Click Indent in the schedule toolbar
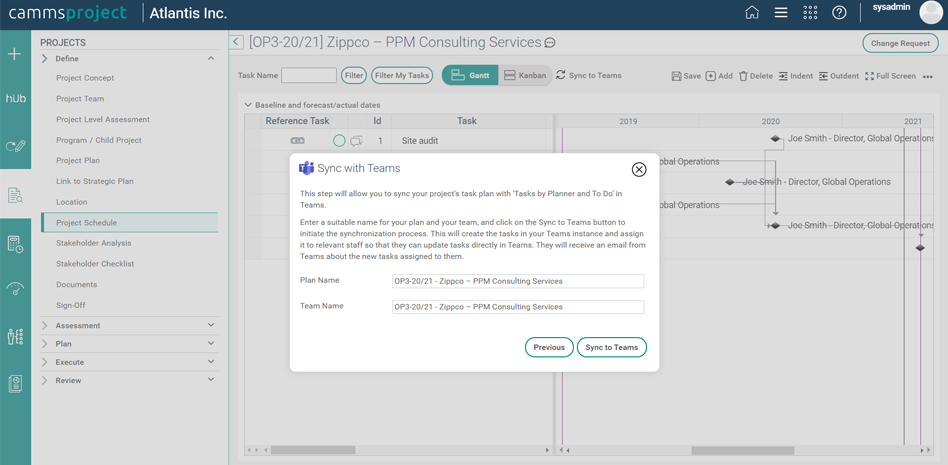The image size is (948, 465). pyautogui.click(x=796, y=76)
